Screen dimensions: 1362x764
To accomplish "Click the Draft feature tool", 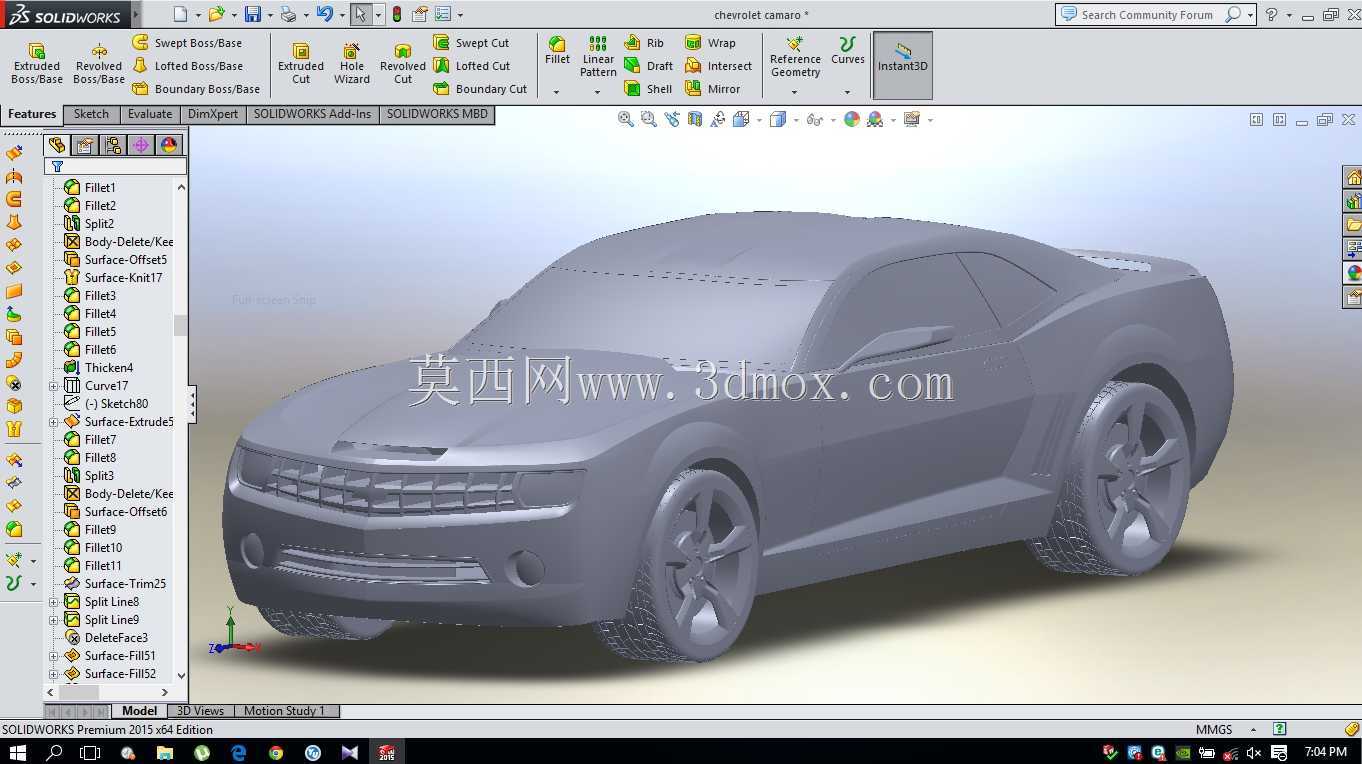I will tap(648, 66).
